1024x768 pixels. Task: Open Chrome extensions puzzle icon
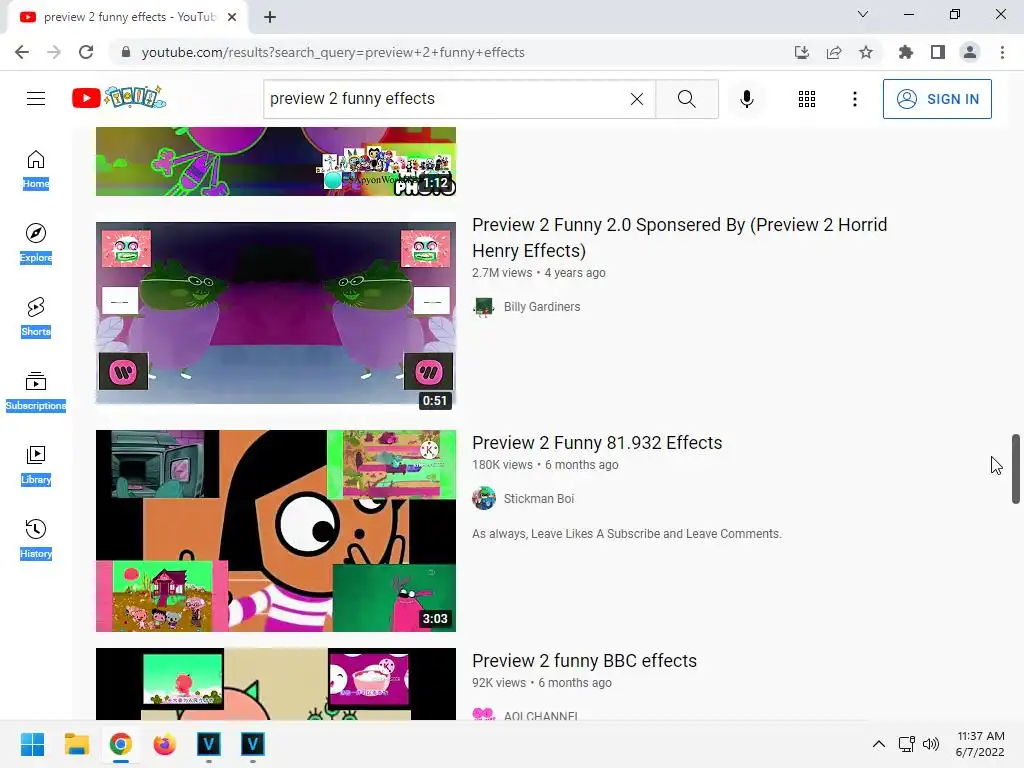905,52
